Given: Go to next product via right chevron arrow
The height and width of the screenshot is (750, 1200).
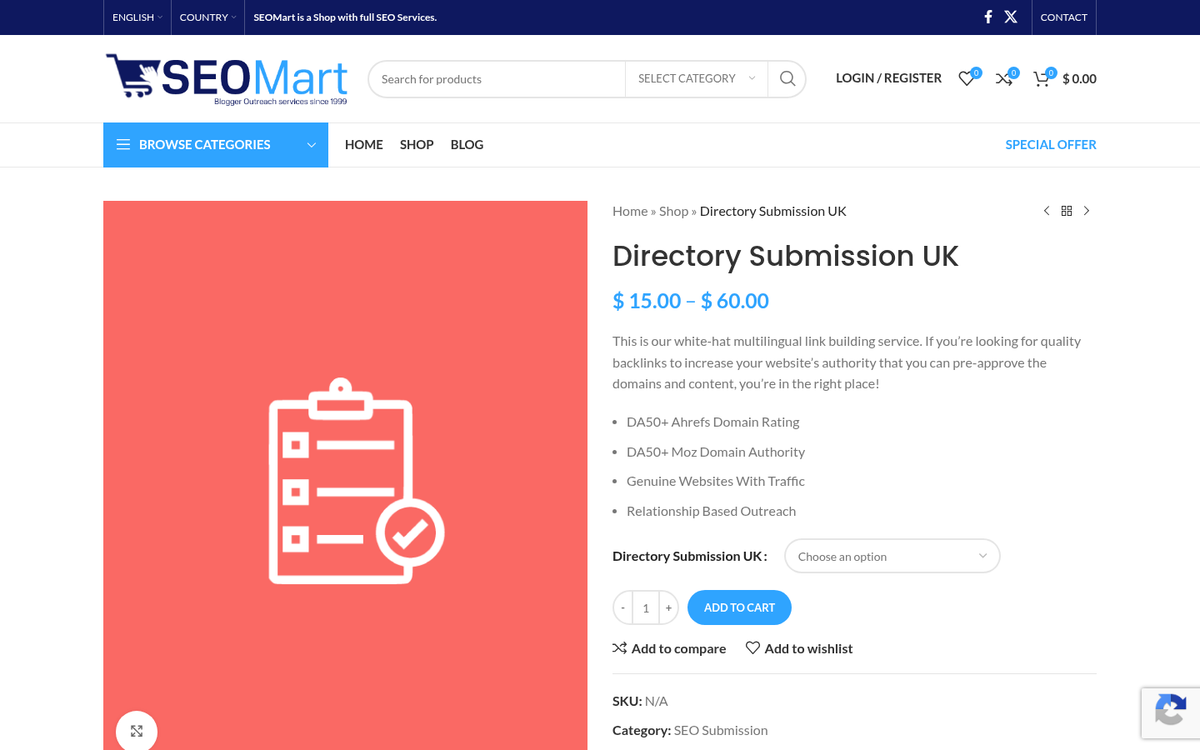Looking at the screenshot, I should click(1087, 211).
